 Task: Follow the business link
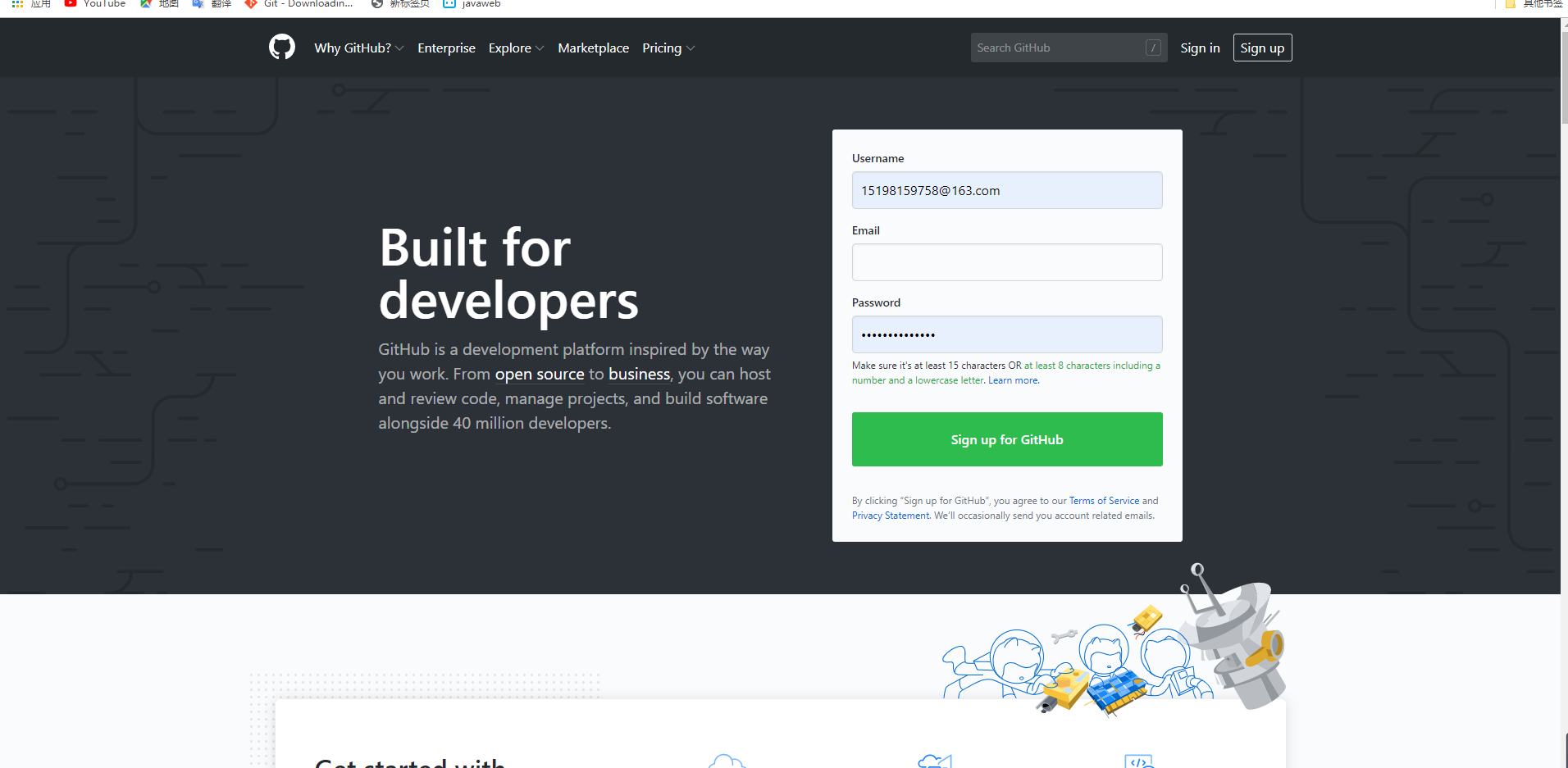click(639, 374)
